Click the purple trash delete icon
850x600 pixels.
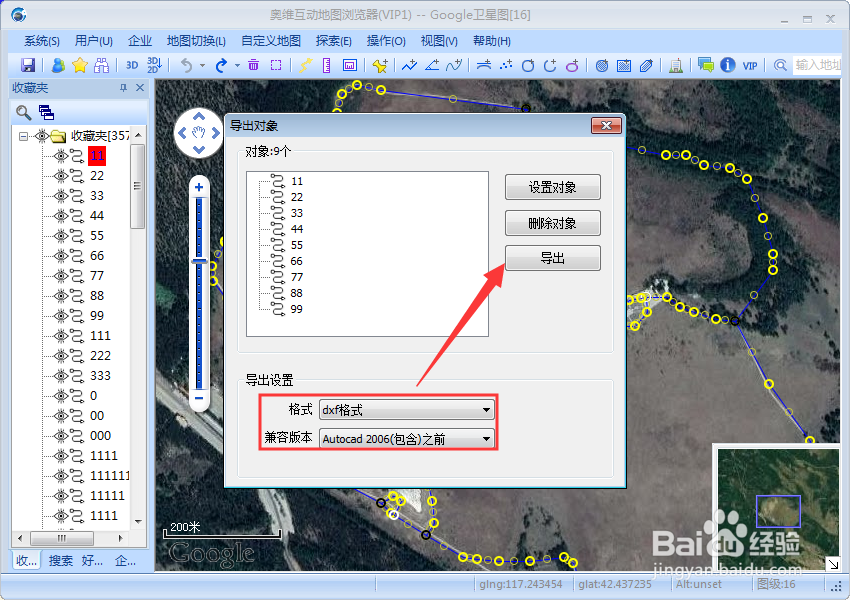click(x=253, y=66)
